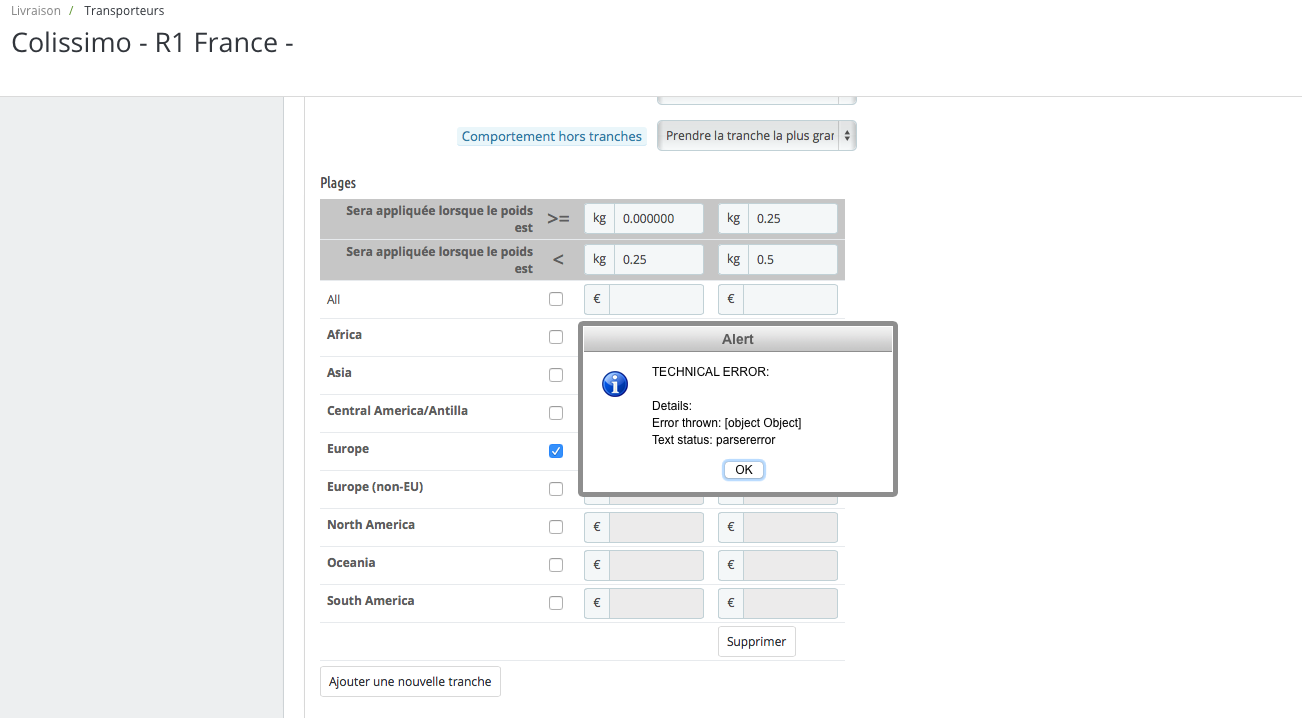The width and height of the screenshot is (1302, 718).
Task: Uncheck the Europe zone checkbox
Action: pos(556,451)
